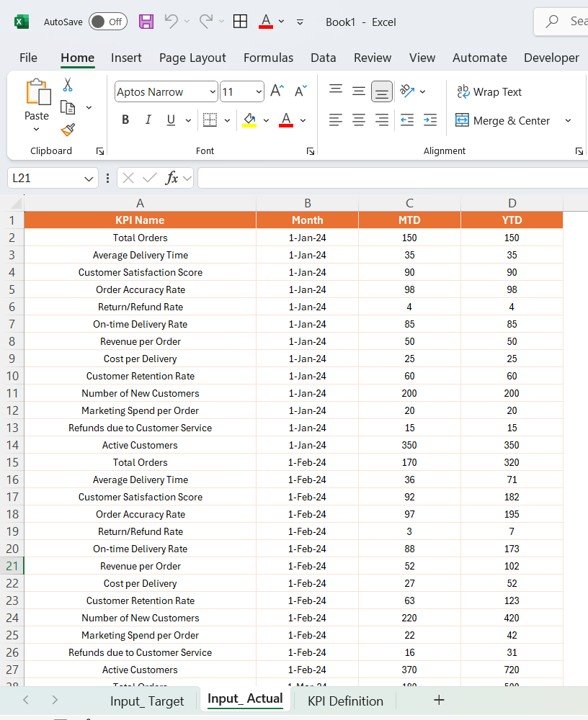Open KPI Definition sheet tab
Image resolution: width=588 pixels, height=720 pixels.
tap(345, 701)
